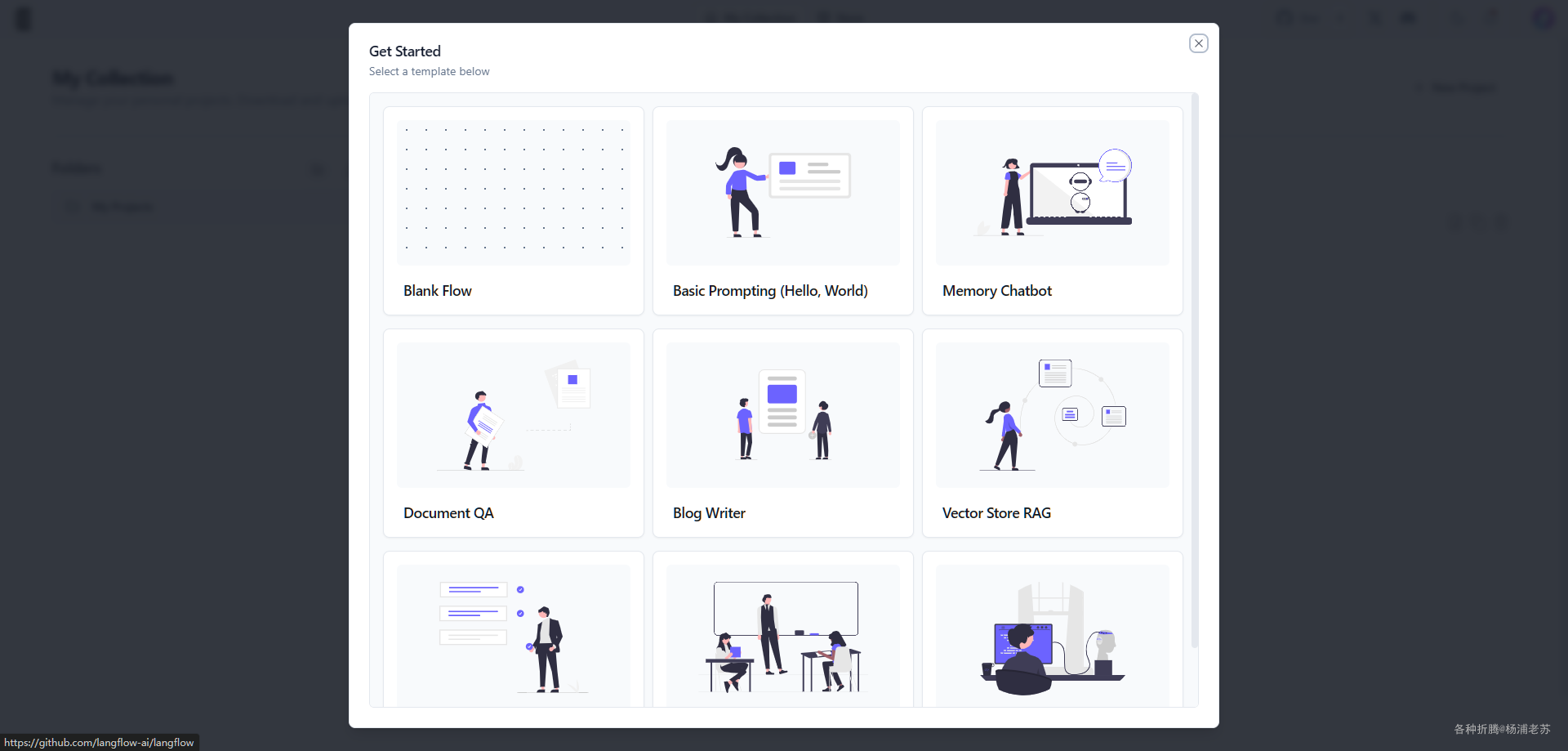
Task: Close the Get Started dialog
Action: coord(1198,43)
